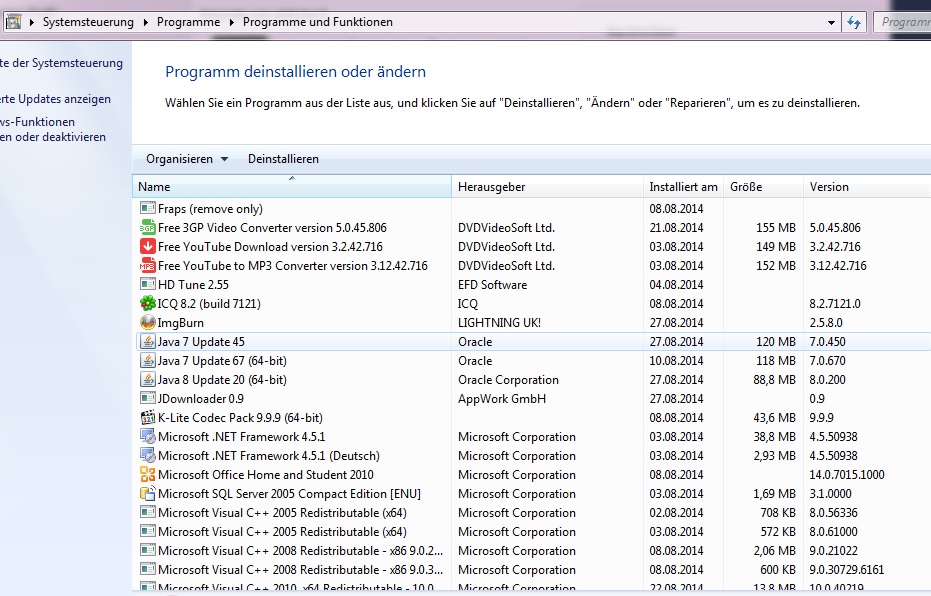
Task: Expand the arrow after Systemsteuerung breadcrumb
Action: pos(145,23)
